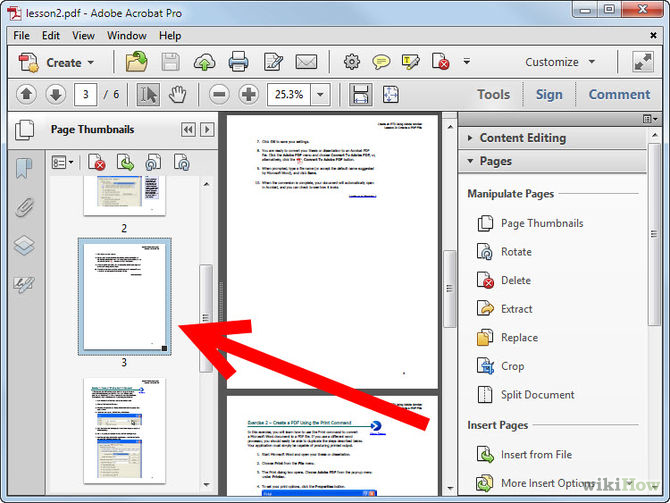Open the Signatures sidebar panel
Screen dimensions: 670x503
click(24, 284)
